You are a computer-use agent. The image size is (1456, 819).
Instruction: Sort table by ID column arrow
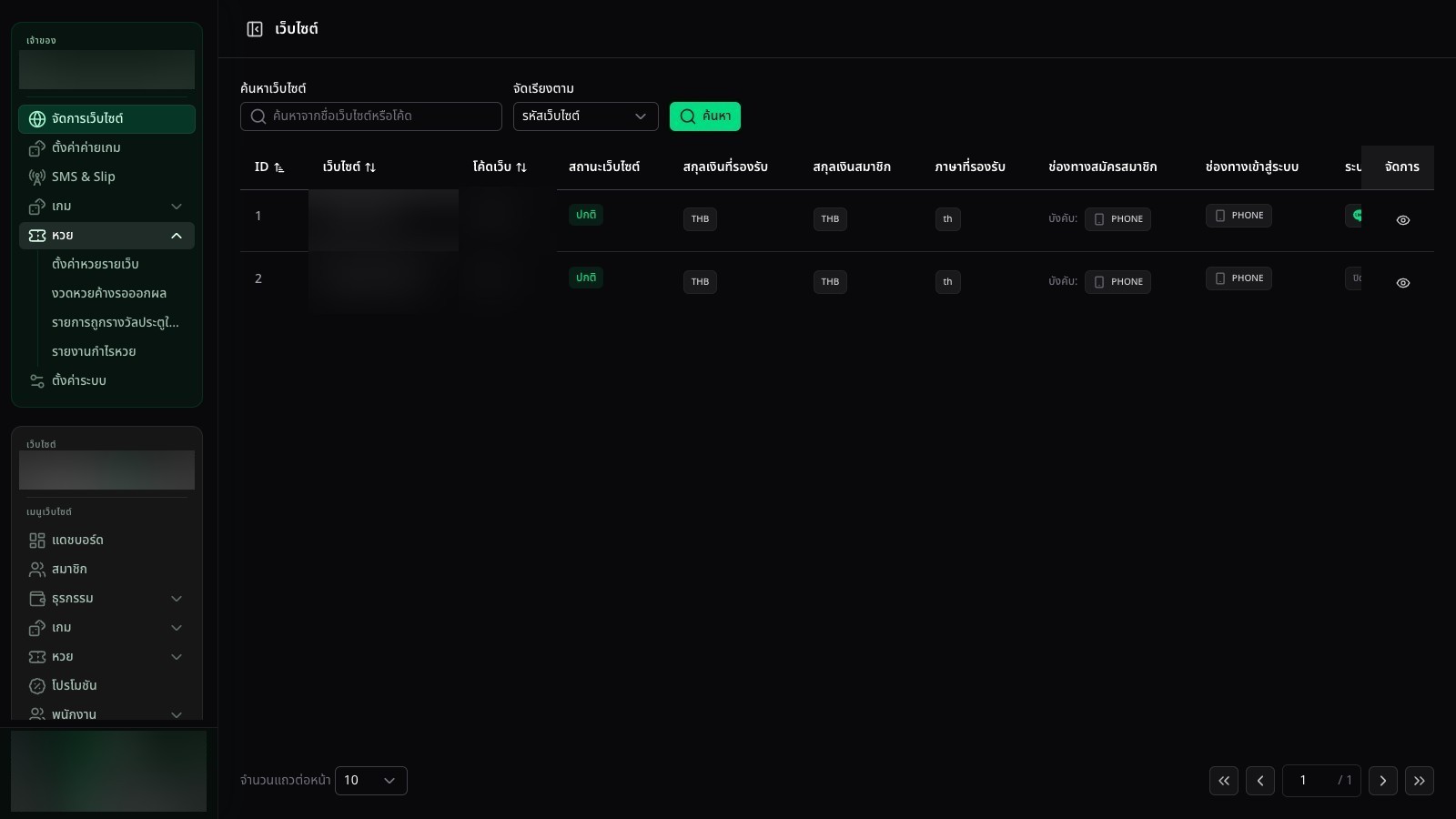279,167
